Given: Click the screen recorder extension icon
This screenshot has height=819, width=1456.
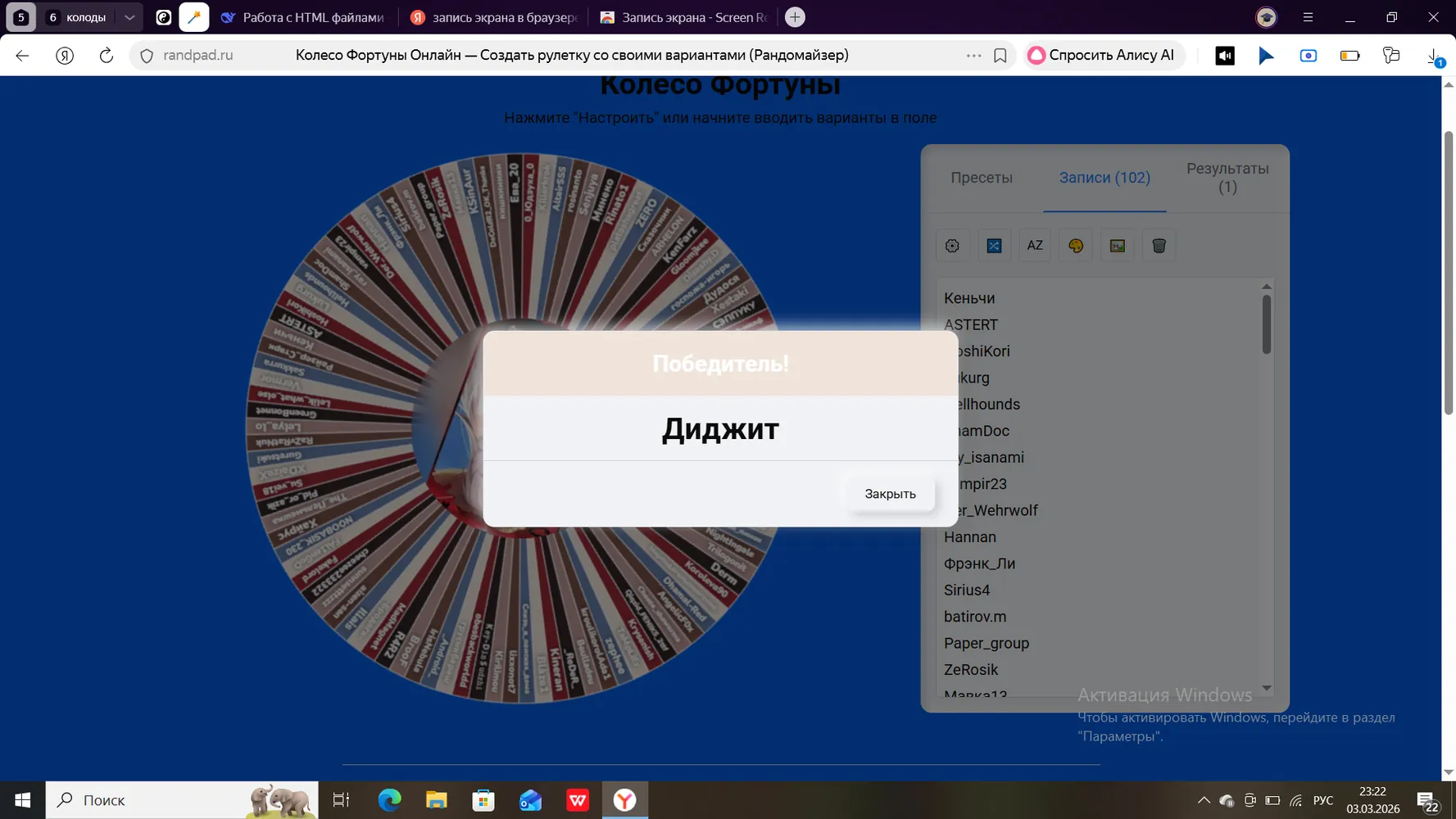Looking at the screenshot, I should click(x=1309, y=56).
